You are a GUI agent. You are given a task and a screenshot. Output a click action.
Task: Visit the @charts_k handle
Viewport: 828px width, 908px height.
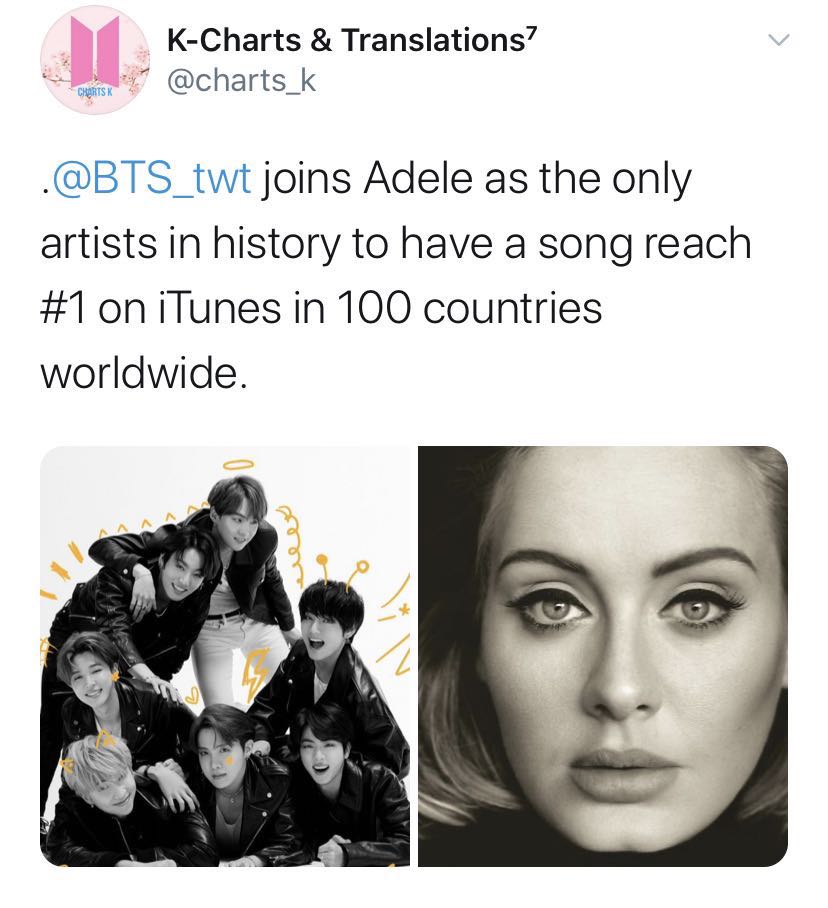pos(239,81)
